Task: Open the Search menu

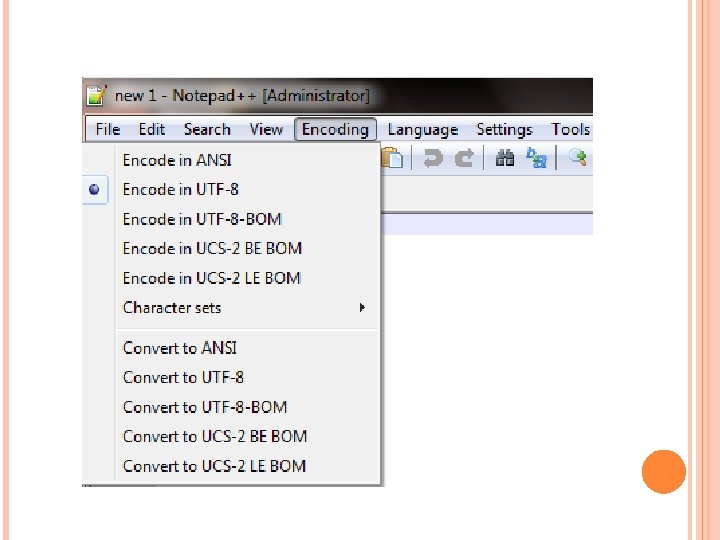Action: [207, 129]
